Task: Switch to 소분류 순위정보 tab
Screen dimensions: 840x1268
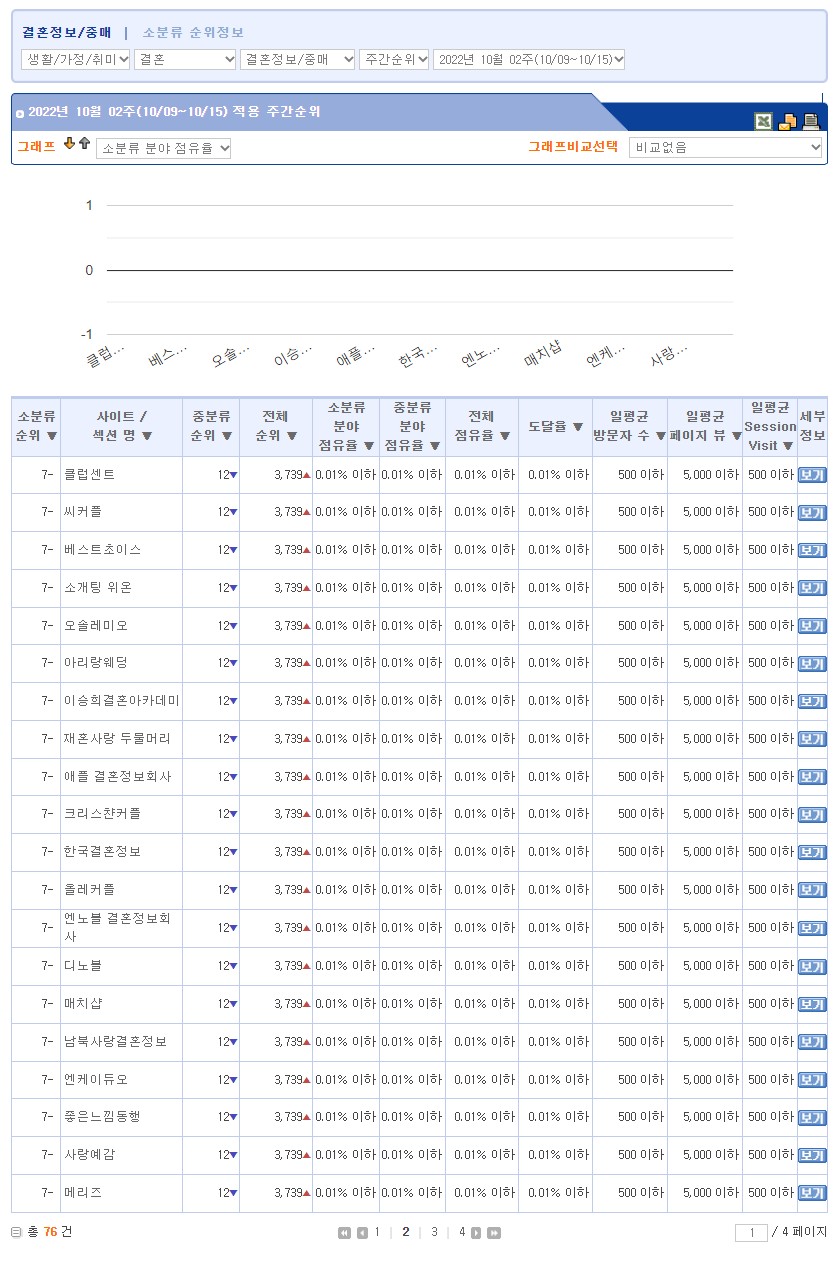Action: (x=193, y=33)
